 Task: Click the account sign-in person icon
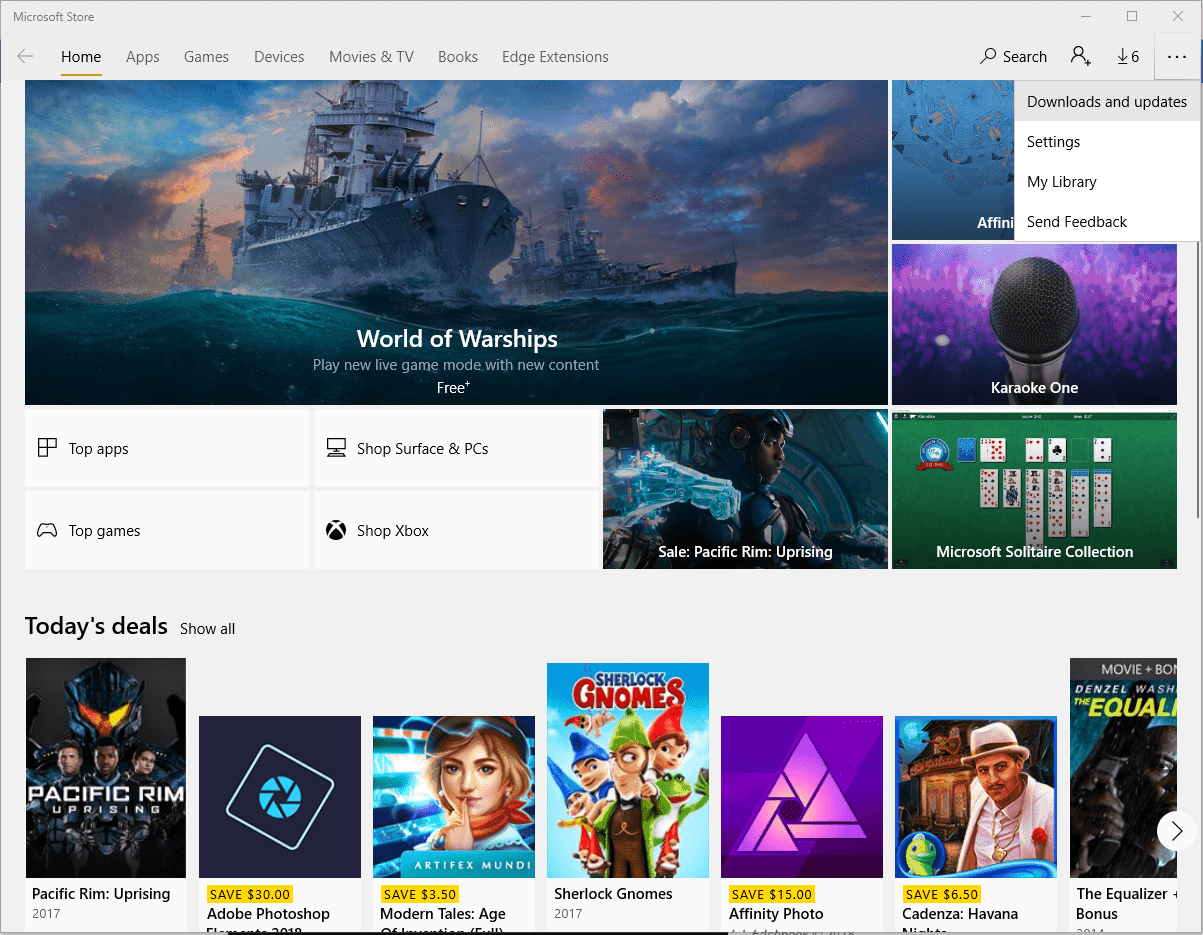[x=1080, y=57]
